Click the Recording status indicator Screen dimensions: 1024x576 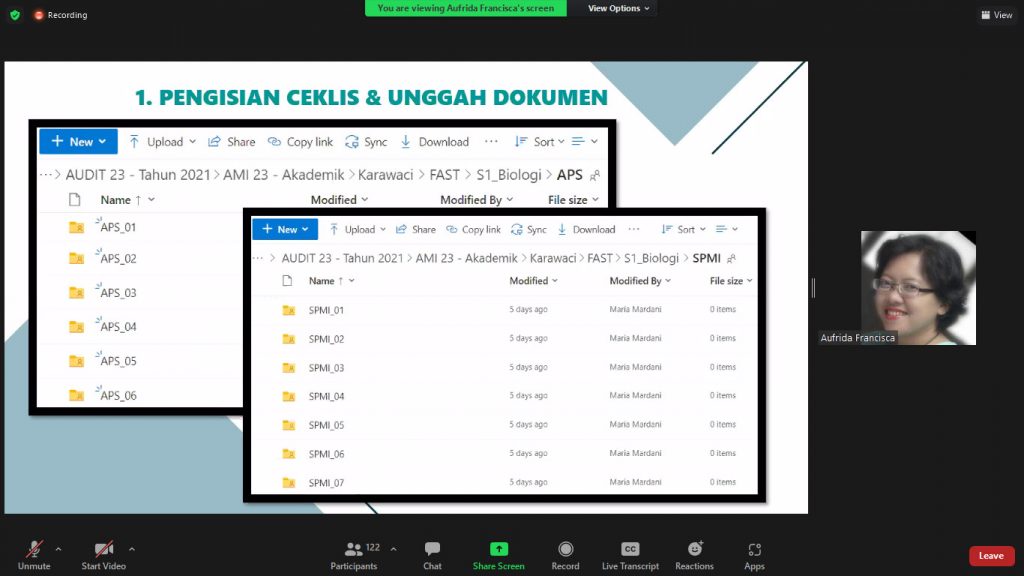click(x=61, y=15)
